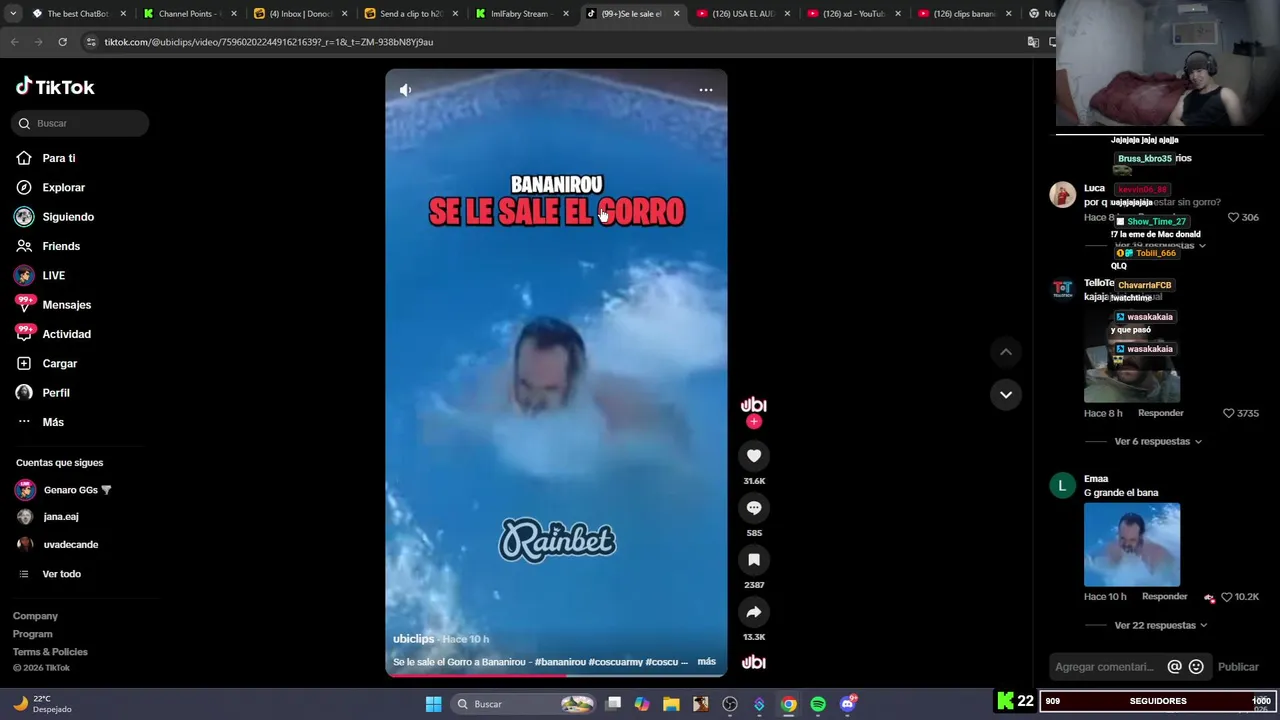Go to previous video with up arrow
1280x720 pixels.
(1006, 352)
